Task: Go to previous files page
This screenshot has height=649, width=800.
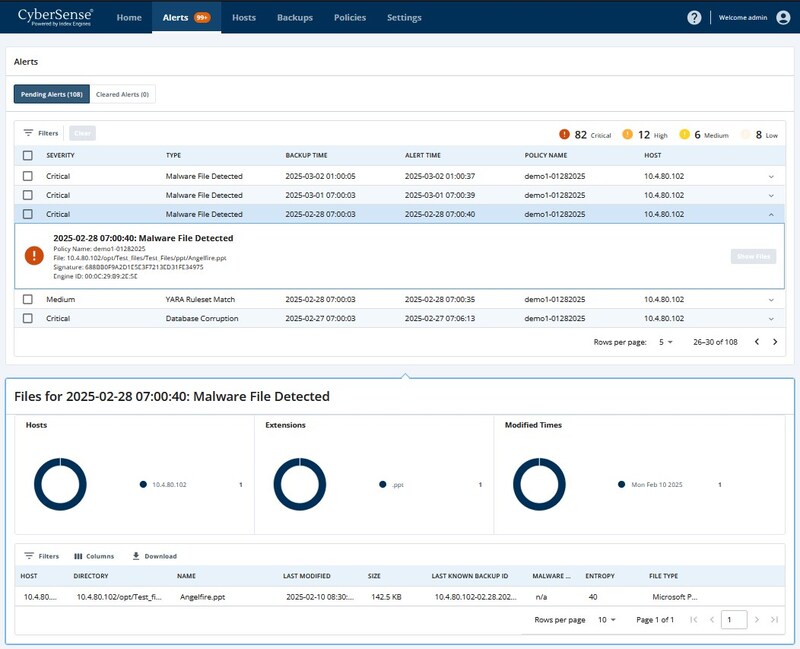Action: (712, 619)
